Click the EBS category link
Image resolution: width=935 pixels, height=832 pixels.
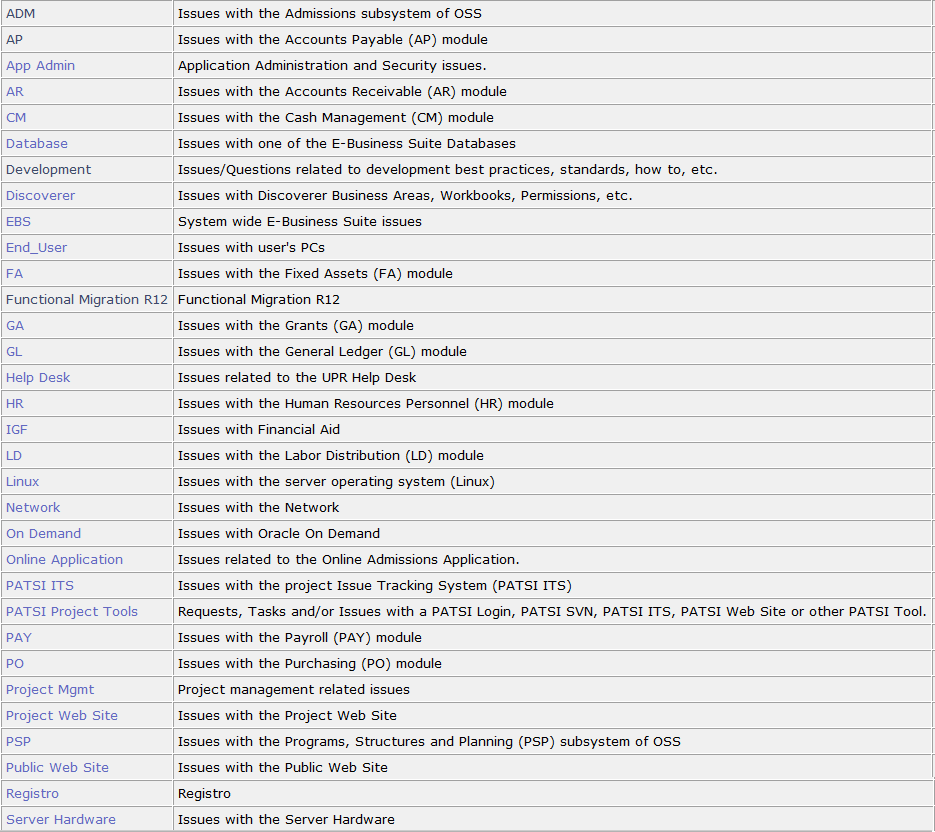click(18, 222)
